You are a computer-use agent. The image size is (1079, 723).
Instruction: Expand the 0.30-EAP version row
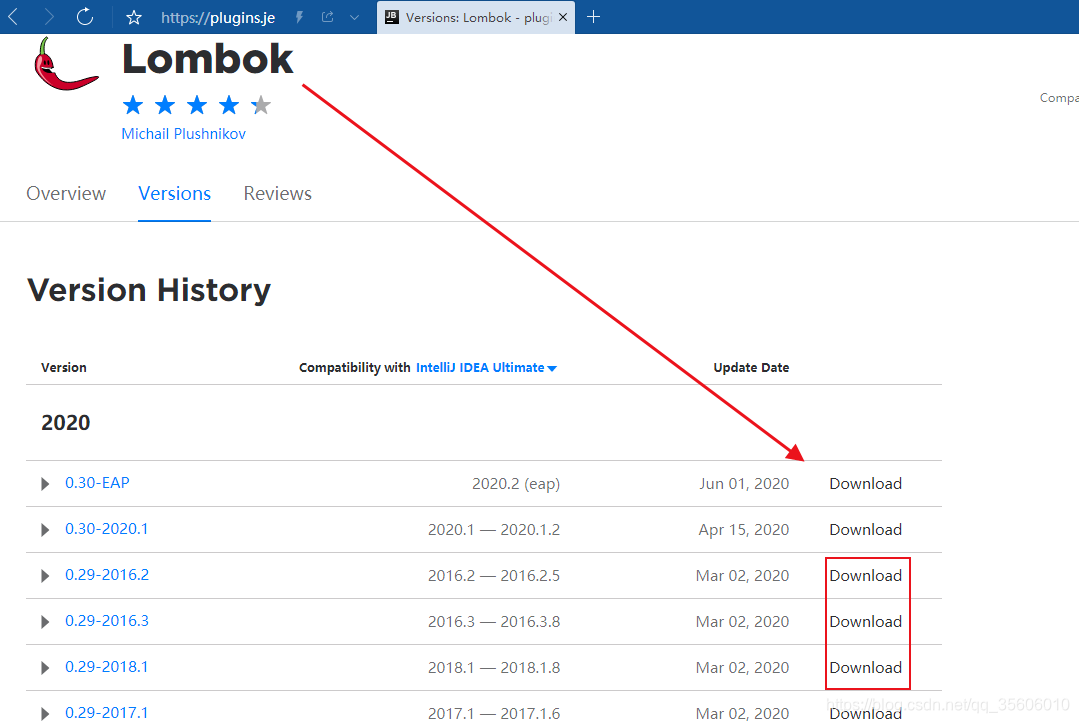45,484
